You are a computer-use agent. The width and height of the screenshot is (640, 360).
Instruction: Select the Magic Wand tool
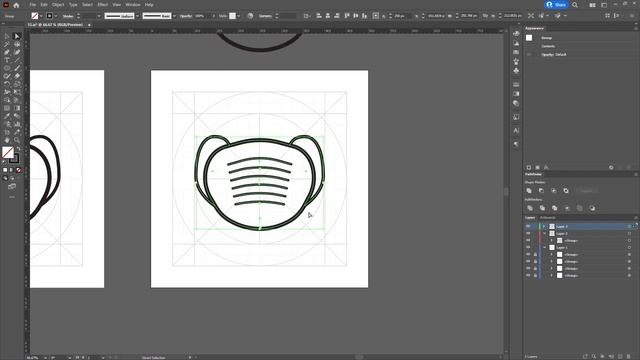[7, 44]
